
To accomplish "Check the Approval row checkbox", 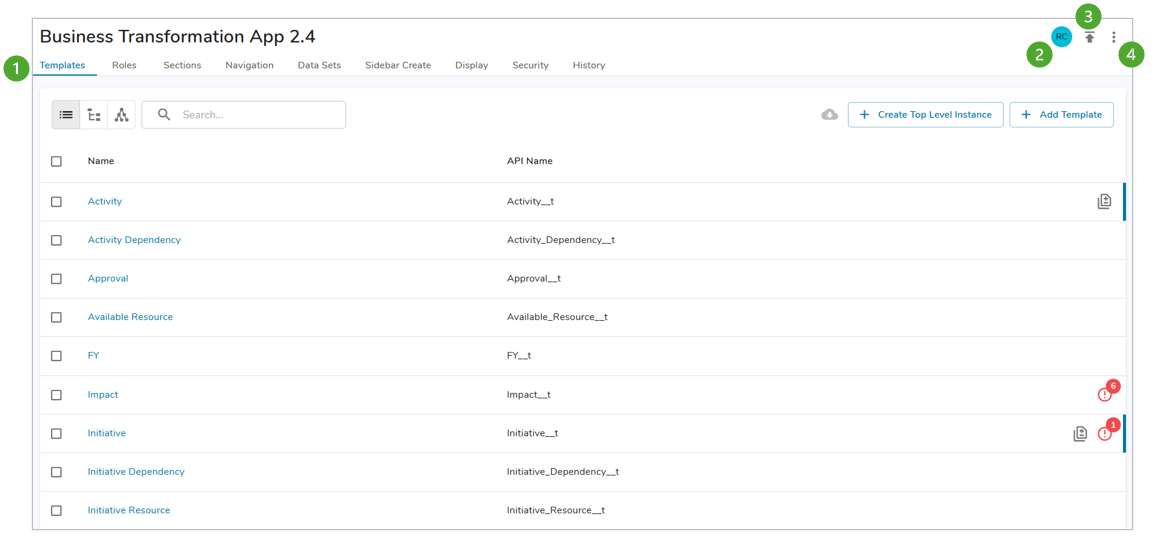I will pos(57,279).
